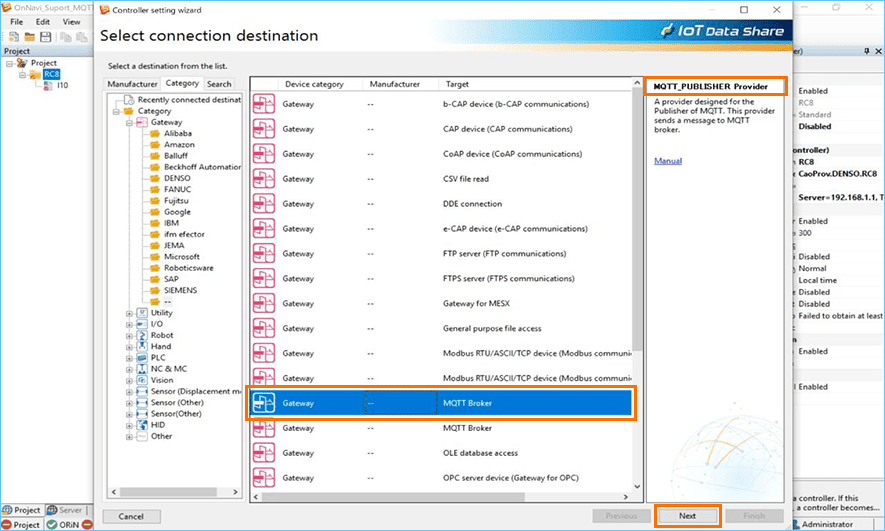This screenshot has height=531, width=885.
Task: Click the Cancel button
Action: tap(132, 516)
